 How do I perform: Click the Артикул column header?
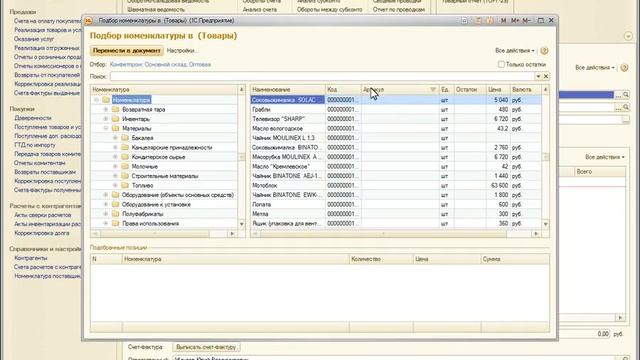coord(400,89)
